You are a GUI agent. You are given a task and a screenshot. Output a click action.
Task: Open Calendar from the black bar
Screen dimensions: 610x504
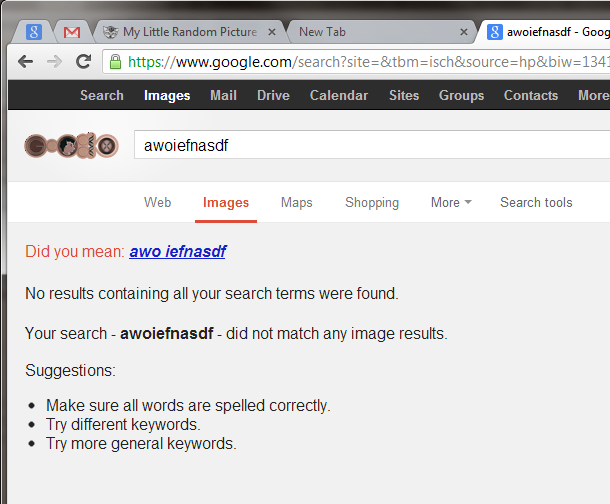[x=339, y=95]
